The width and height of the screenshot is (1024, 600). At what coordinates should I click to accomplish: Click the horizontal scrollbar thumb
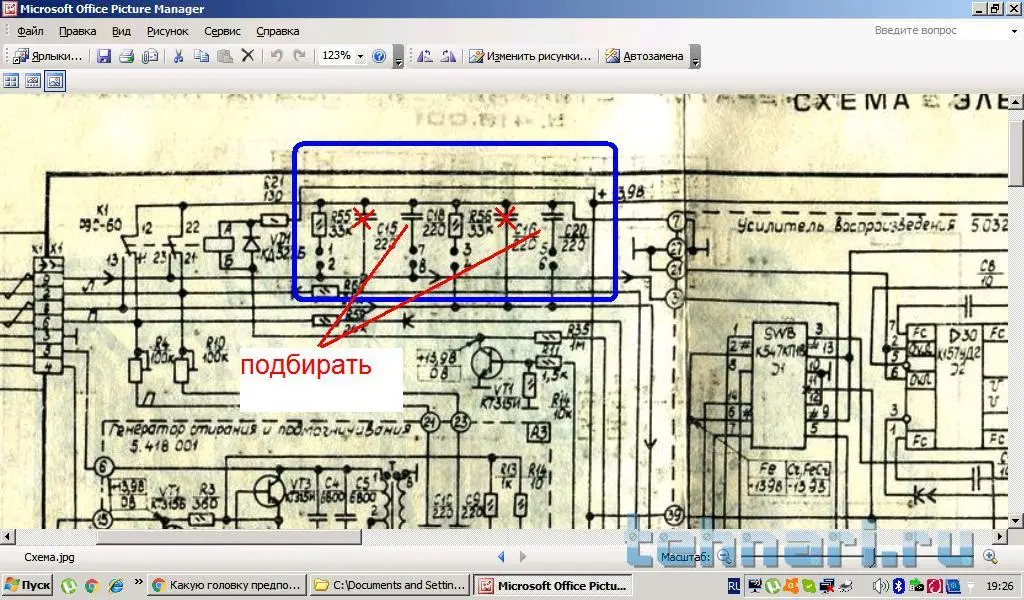[229, 537]
